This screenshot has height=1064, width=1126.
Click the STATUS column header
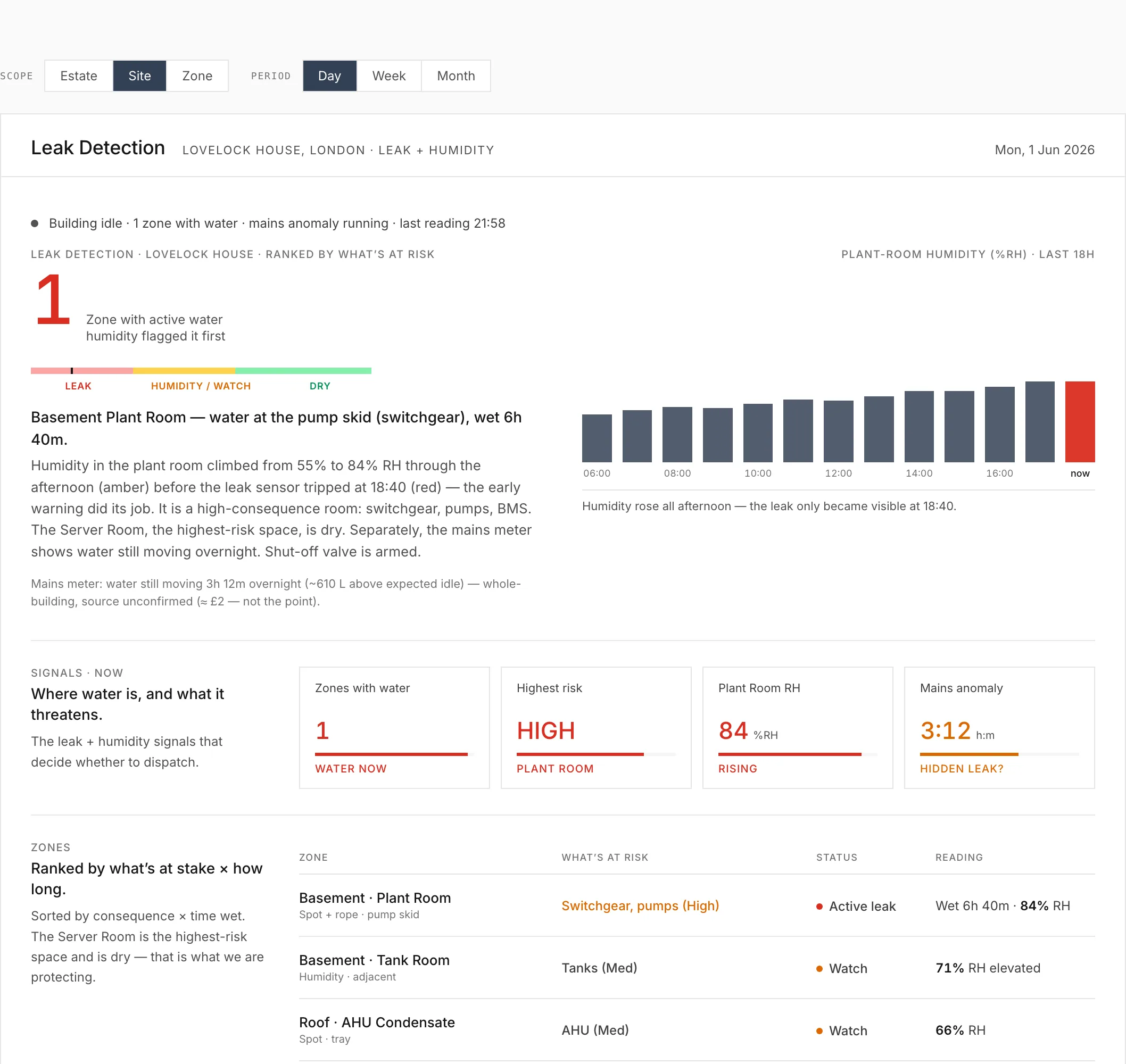pyautogui.click(x=837, y=858)
